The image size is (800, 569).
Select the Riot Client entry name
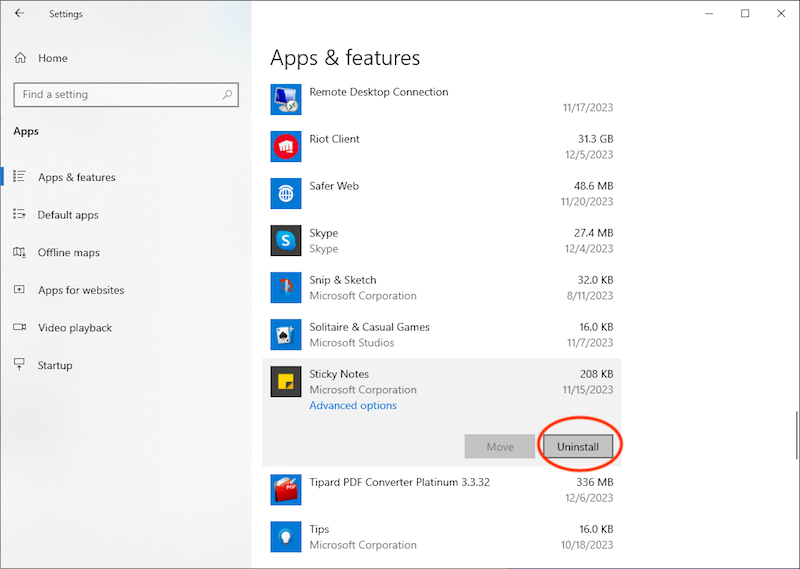pos(334,139)
